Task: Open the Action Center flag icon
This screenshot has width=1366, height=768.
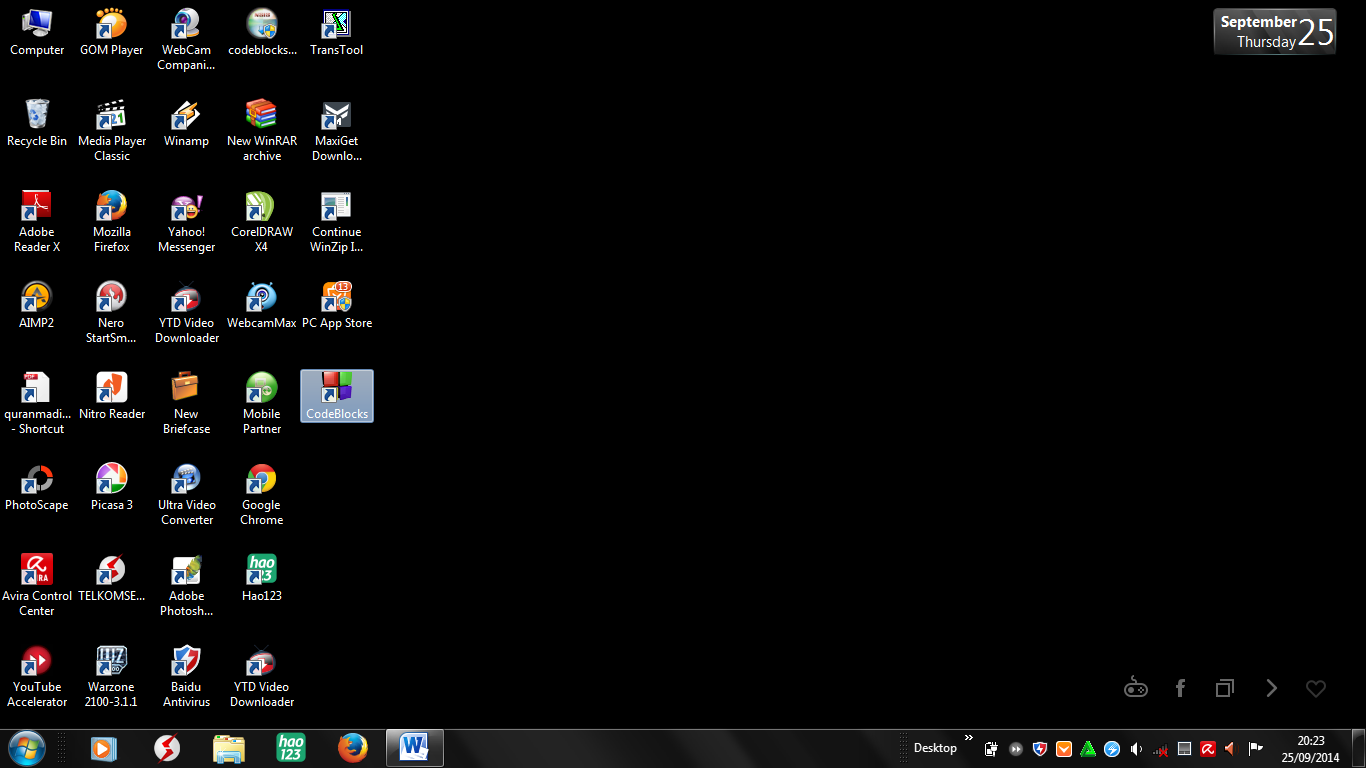Action: coord(1256,748)
